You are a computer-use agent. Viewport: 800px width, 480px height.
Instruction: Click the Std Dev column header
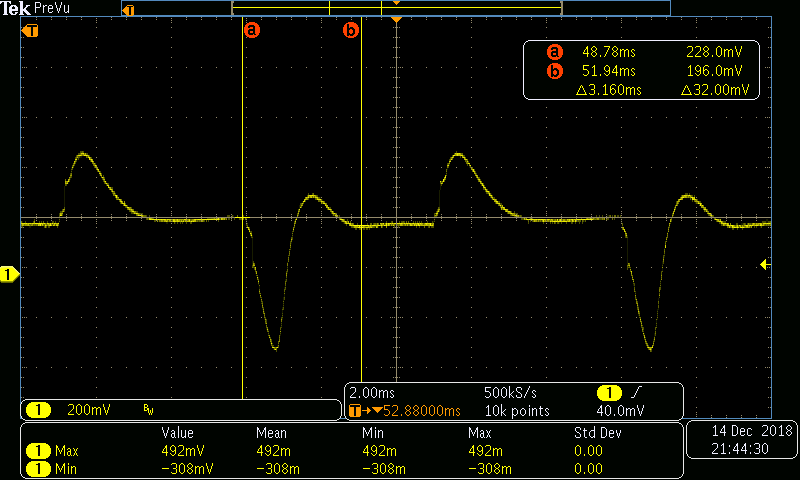596,433
